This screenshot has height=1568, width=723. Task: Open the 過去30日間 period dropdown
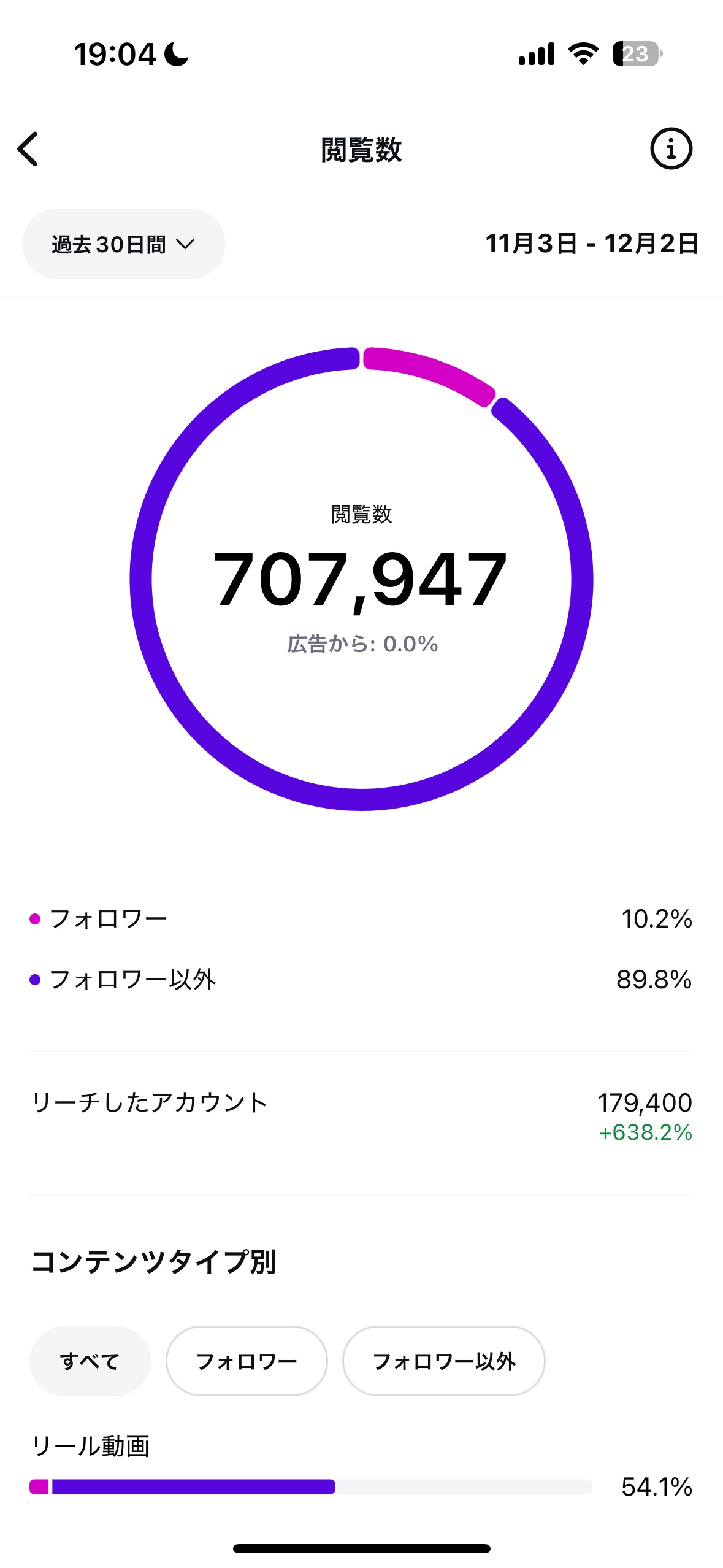pyautogui.click(x=124, y=244)
